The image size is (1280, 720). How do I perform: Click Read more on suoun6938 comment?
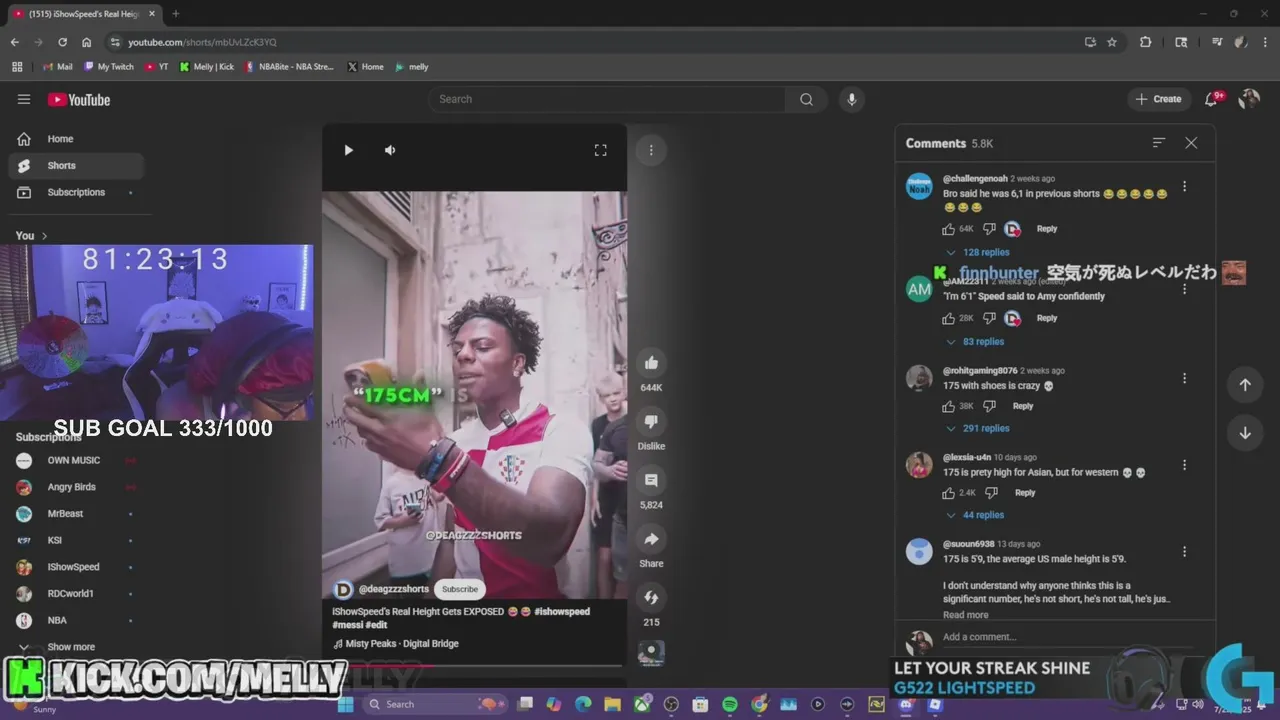tap(965, 615)
